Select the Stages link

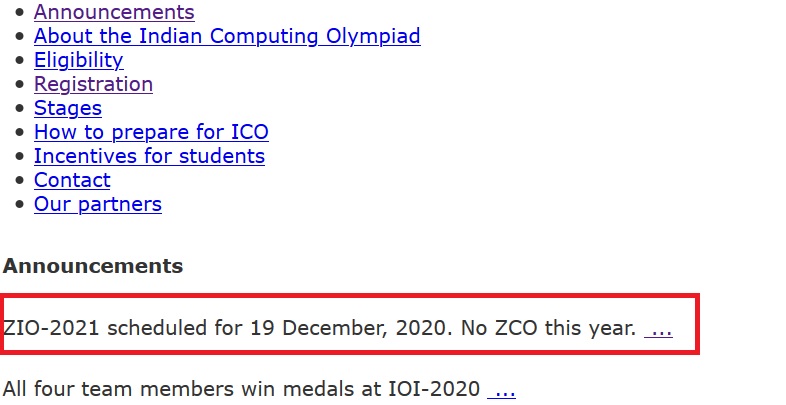pos(68,109)
